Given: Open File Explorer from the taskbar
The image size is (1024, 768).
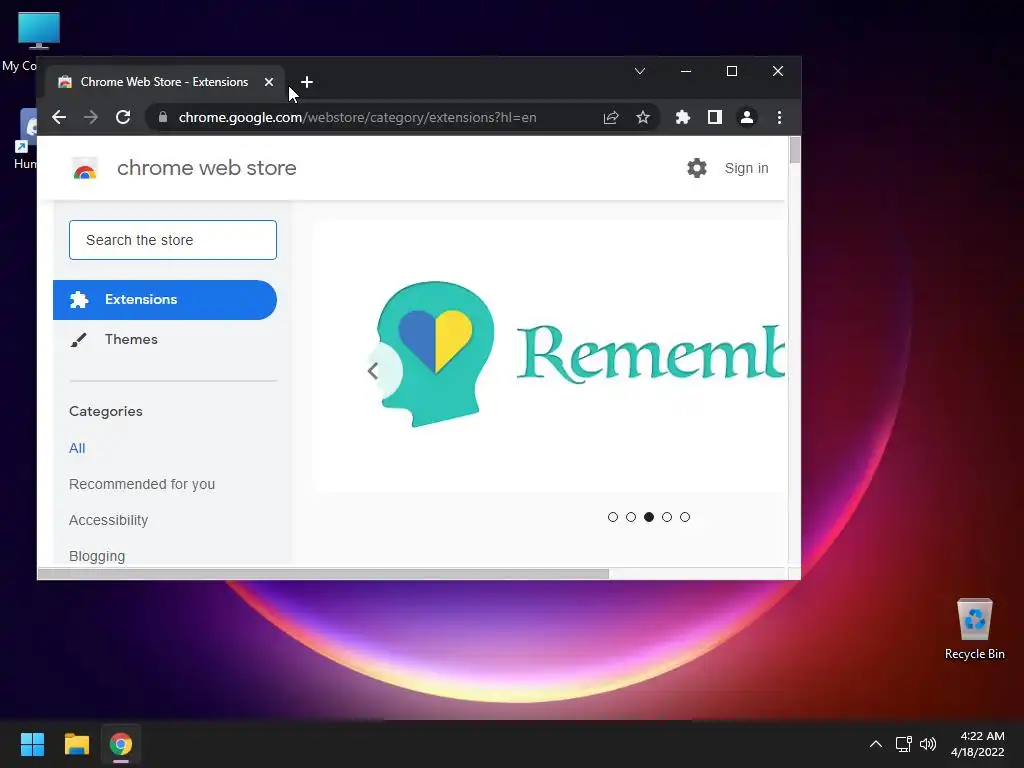Looking at the screenshot, I should click(x=76, y=744).
